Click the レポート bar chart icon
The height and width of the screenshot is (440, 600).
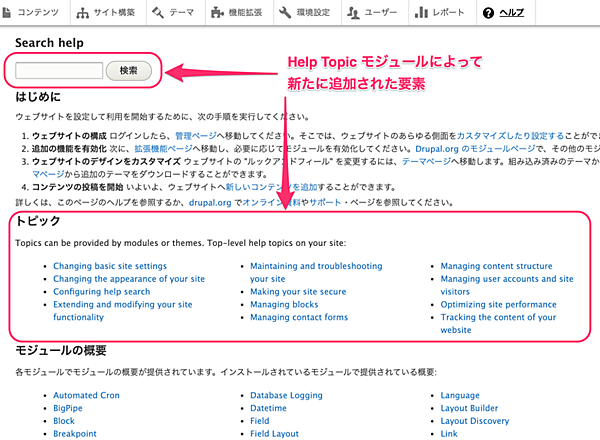(421, 13)
